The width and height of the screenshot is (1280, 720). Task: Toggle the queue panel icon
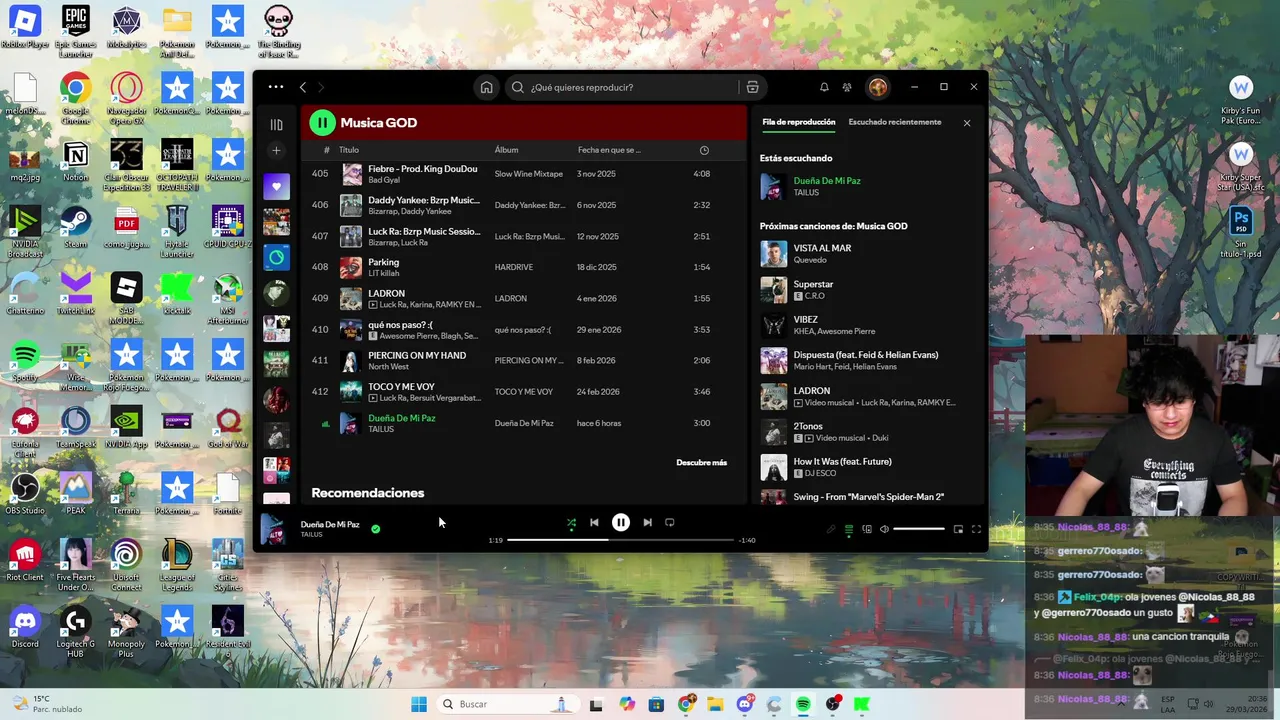pos(849,529)
